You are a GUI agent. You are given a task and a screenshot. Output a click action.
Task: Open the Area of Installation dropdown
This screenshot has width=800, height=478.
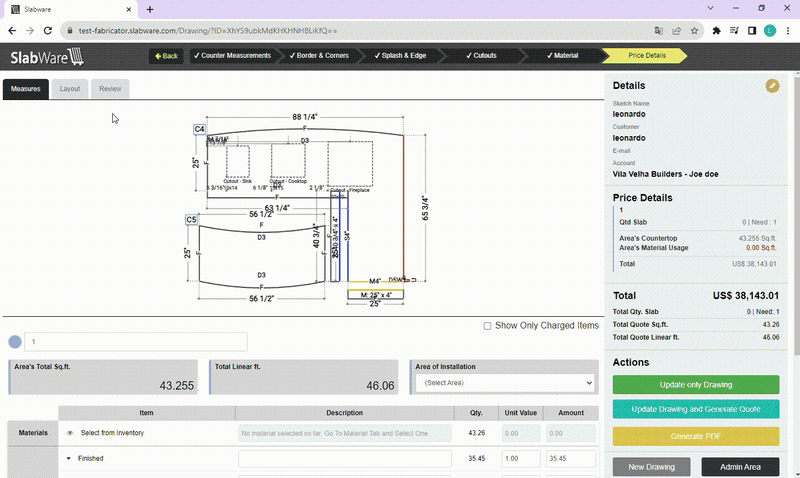point(505,383)
